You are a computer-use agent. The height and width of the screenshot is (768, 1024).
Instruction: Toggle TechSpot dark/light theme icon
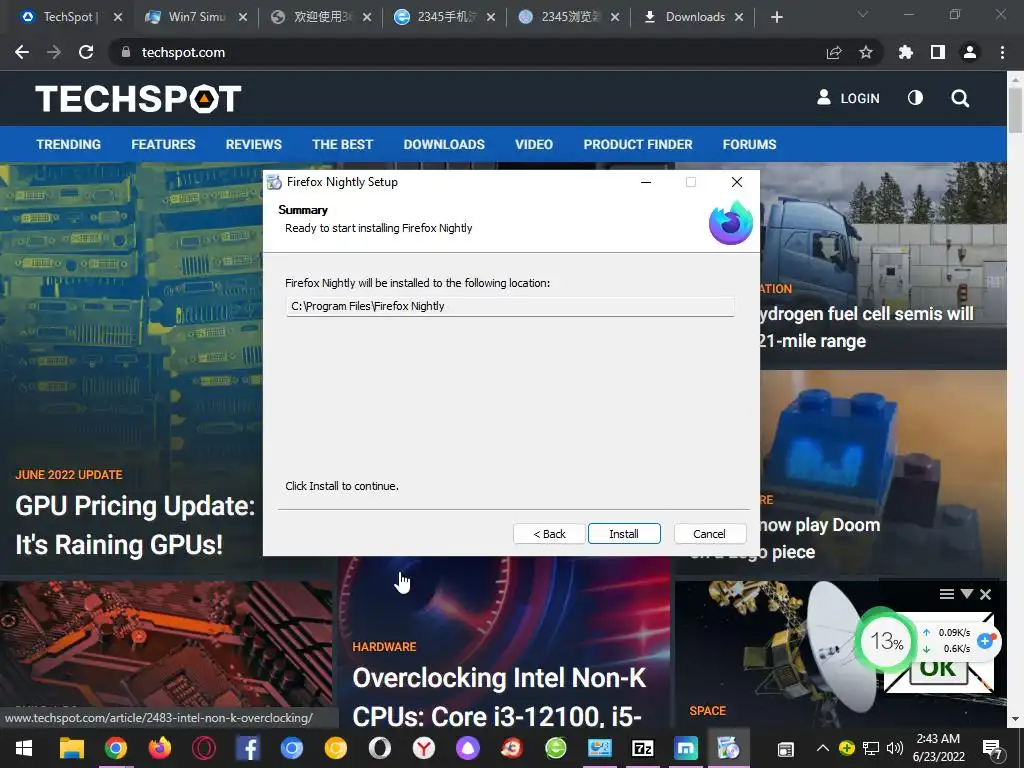click(x=916, y=98)
